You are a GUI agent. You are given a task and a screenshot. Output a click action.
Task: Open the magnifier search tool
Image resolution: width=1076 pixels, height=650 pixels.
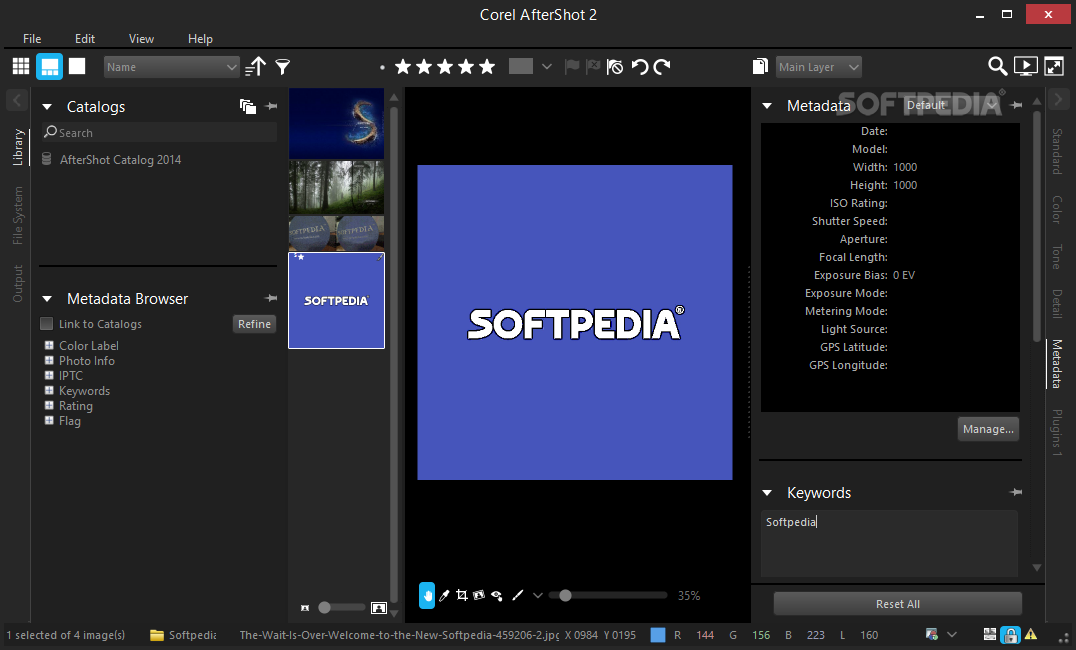(x=997, y=66)
